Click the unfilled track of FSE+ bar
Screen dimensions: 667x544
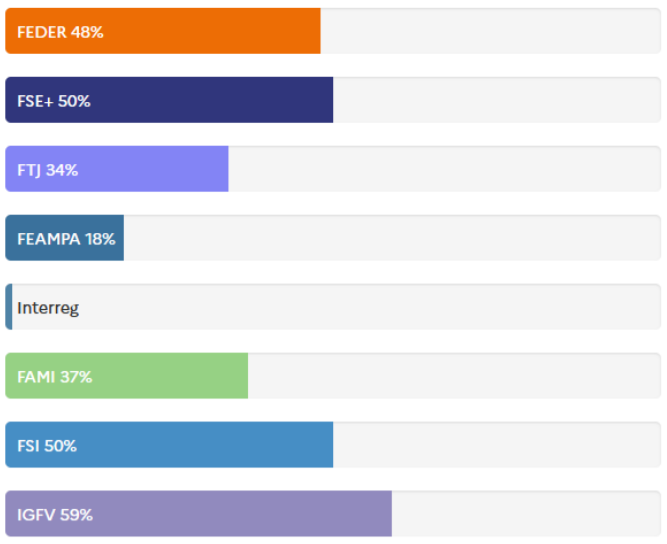pos(496,100)
